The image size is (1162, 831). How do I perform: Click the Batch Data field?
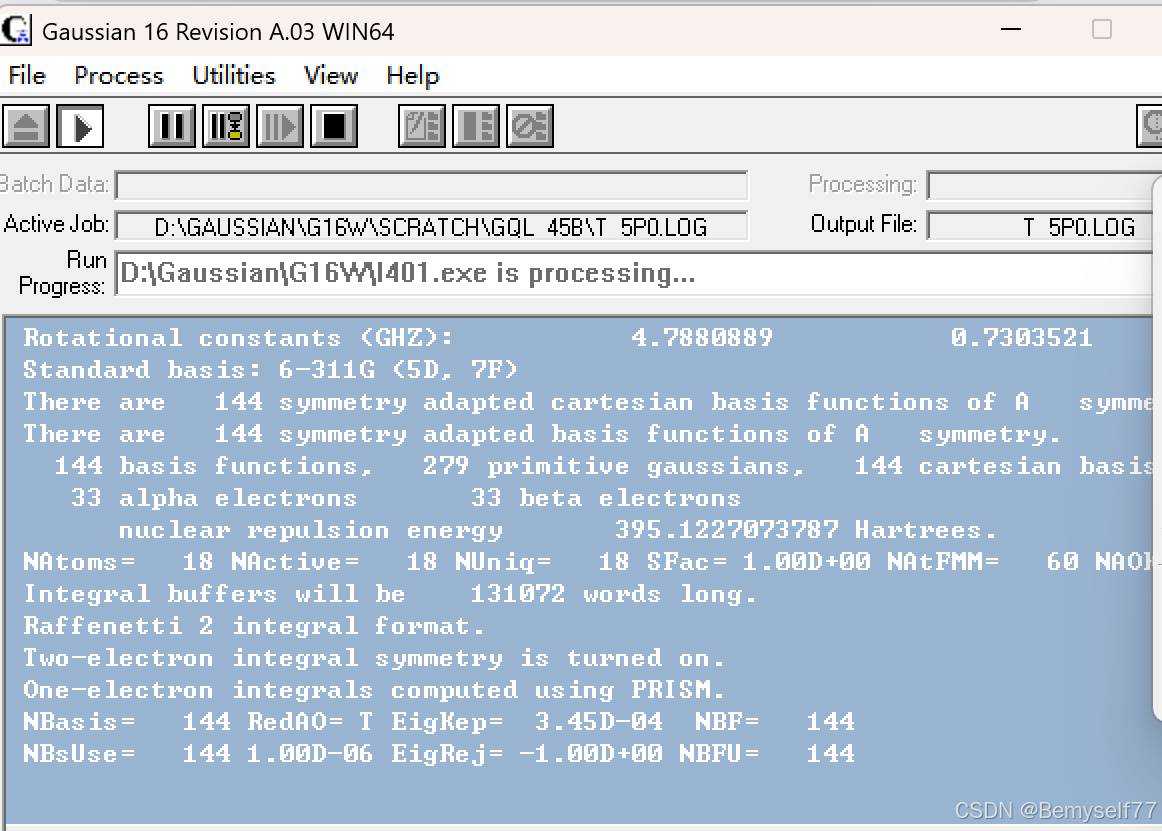[x=431, y=185]
